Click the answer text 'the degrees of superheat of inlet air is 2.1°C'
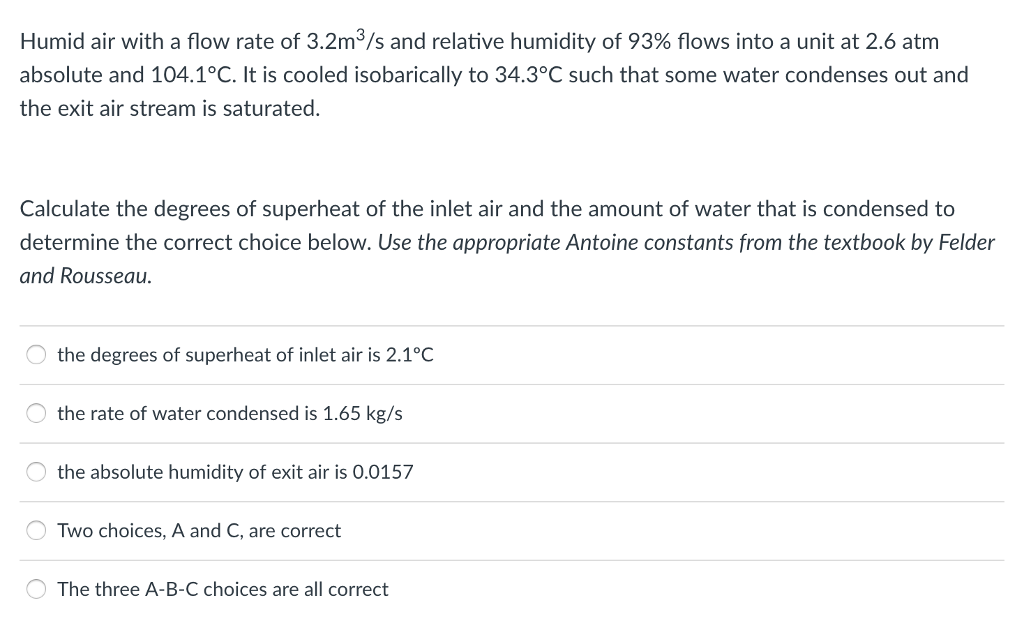 click(245, 355)
